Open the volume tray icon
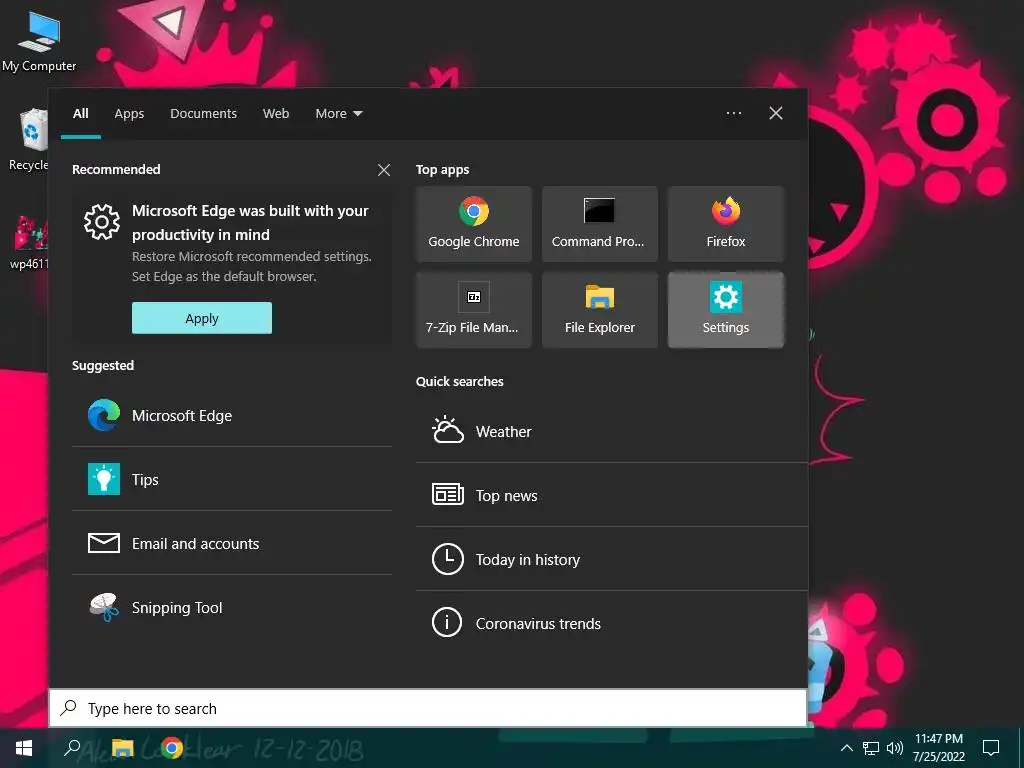Viewport: 1024px width, 768px height. [895, 748]
